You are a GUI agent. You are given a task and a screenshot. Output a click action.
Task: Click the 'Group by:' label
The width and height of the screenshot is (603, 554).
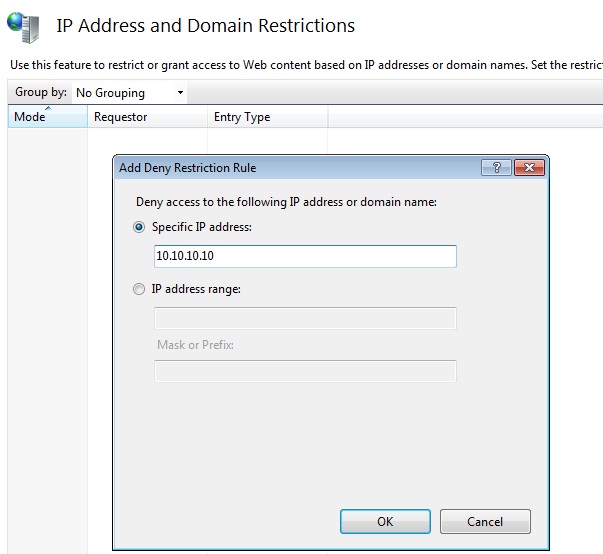click(x=41, y=92)
